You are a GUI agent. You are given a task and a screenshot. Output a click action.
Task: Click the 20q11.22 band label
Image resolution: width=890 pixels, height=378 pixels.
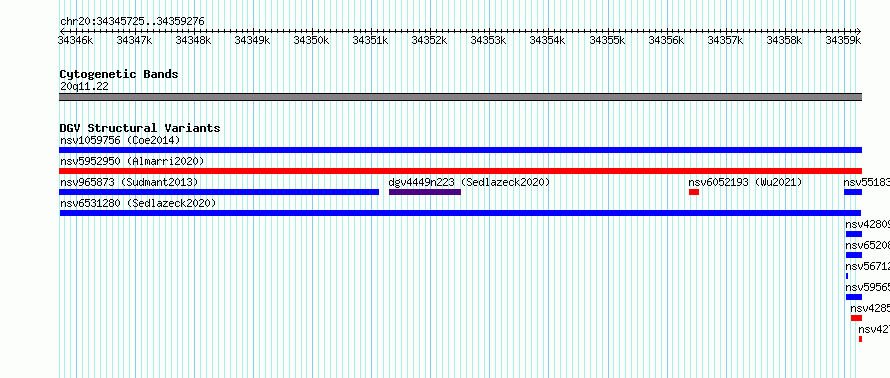pyautogui.click(x=84, y=87)
